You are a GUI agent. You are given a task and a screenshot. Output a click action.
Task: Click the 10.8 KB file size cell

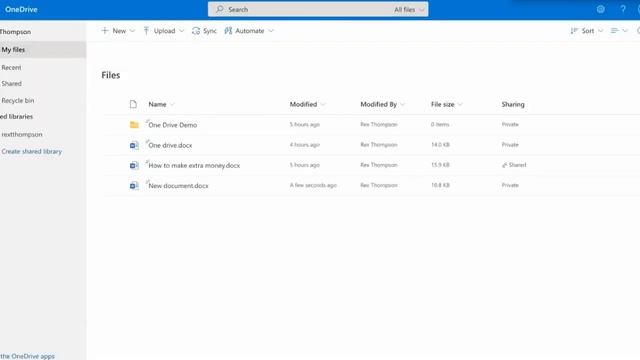(x=440, y=185)
